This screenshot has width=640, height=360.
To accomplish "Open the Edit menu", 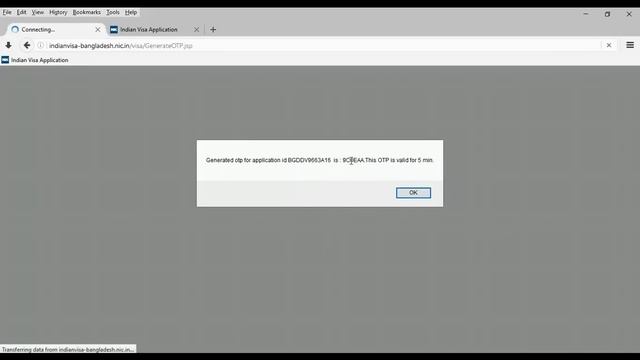I will coord(21,12).
